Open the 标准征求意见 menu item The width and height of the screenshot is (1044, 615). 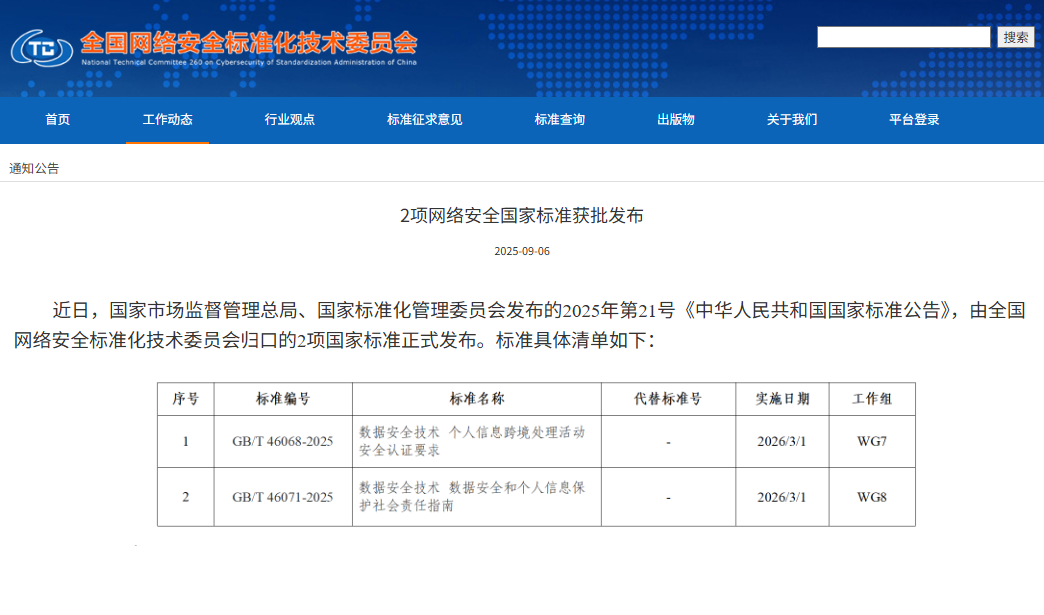click(421, 120)
